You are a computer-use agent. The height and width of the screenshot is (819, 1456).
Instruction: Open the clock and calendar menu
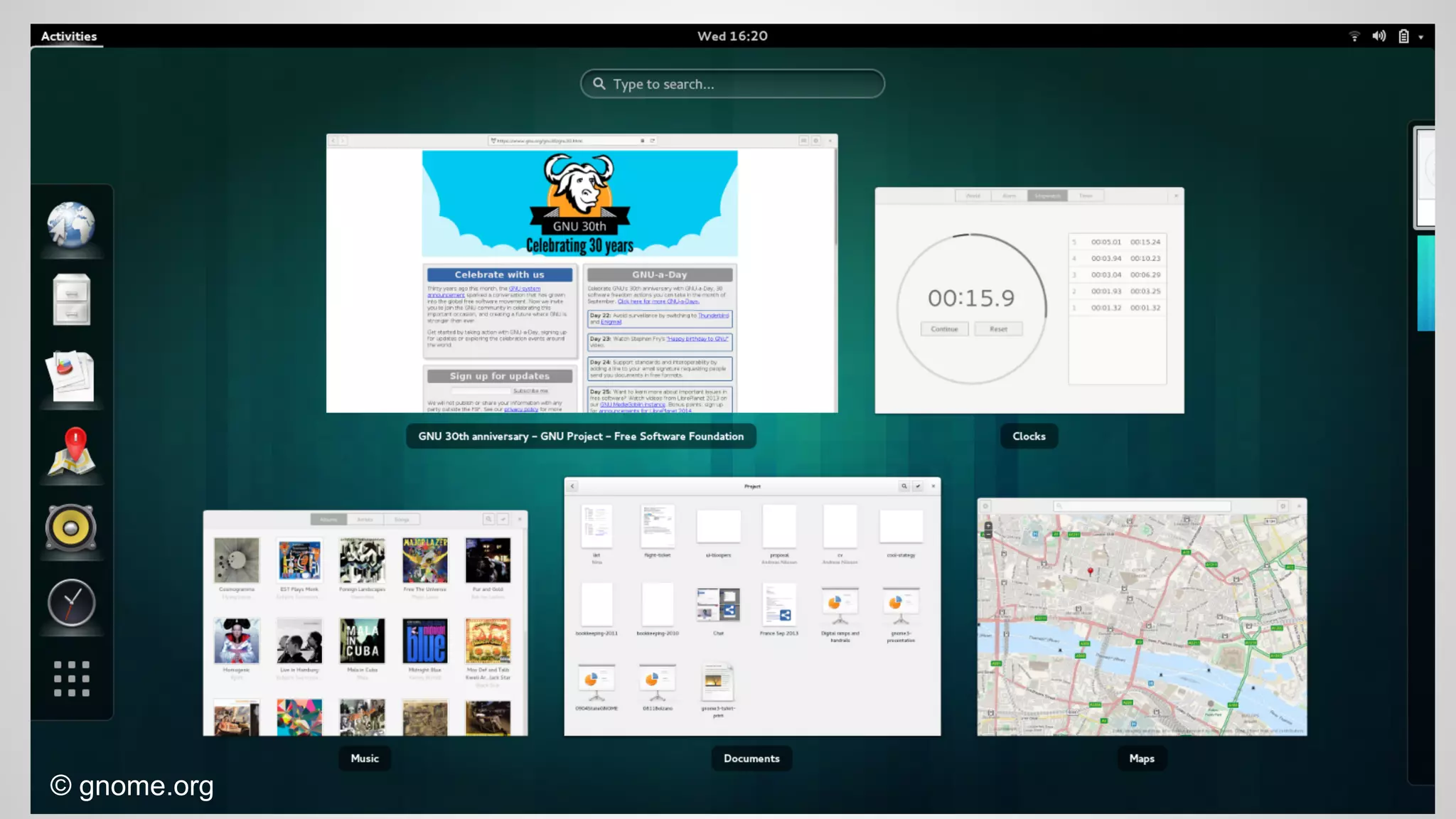732,36
